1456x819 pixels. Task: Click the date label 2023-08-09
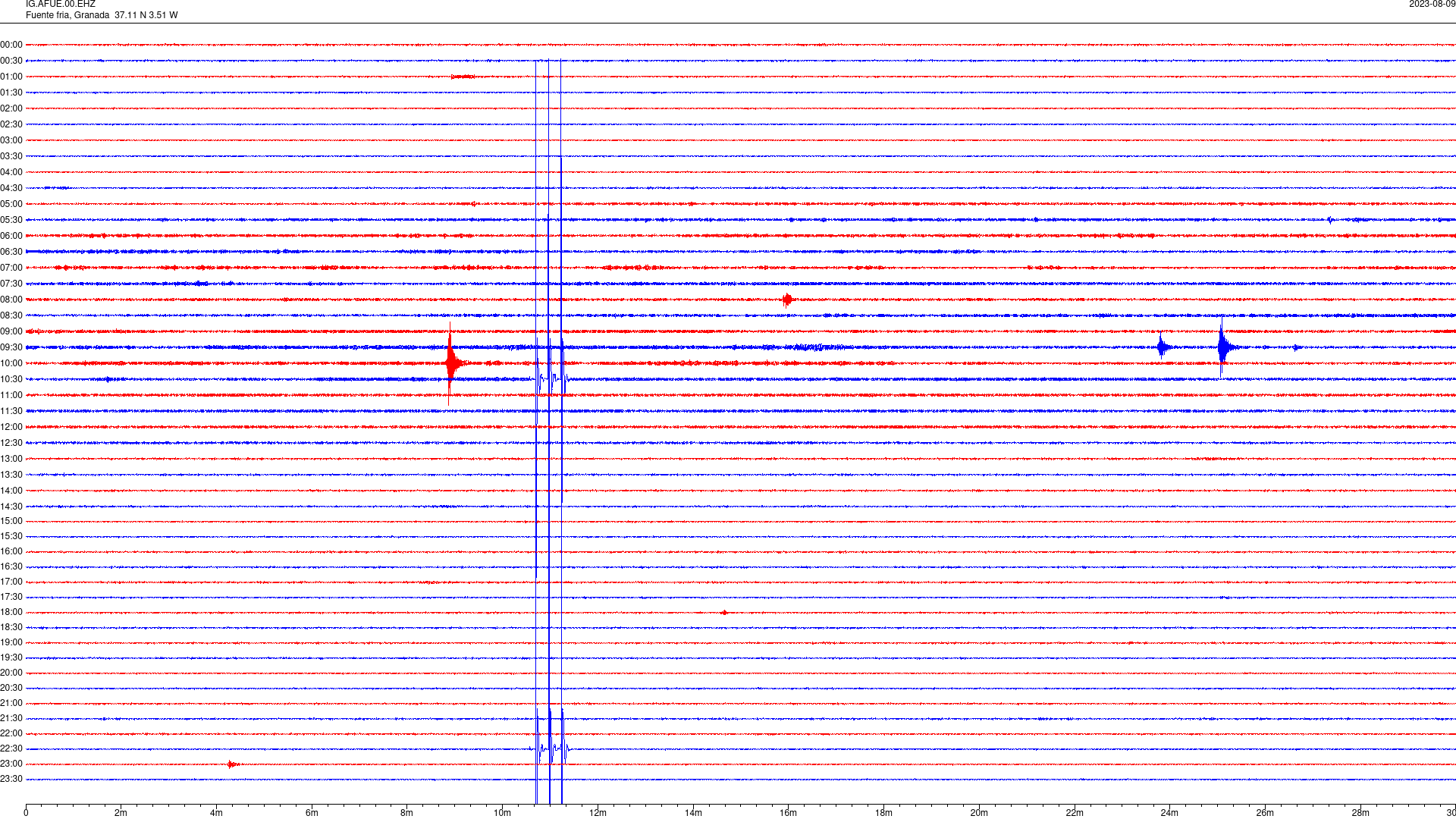pyautogui.click(x=1432, y=4)
